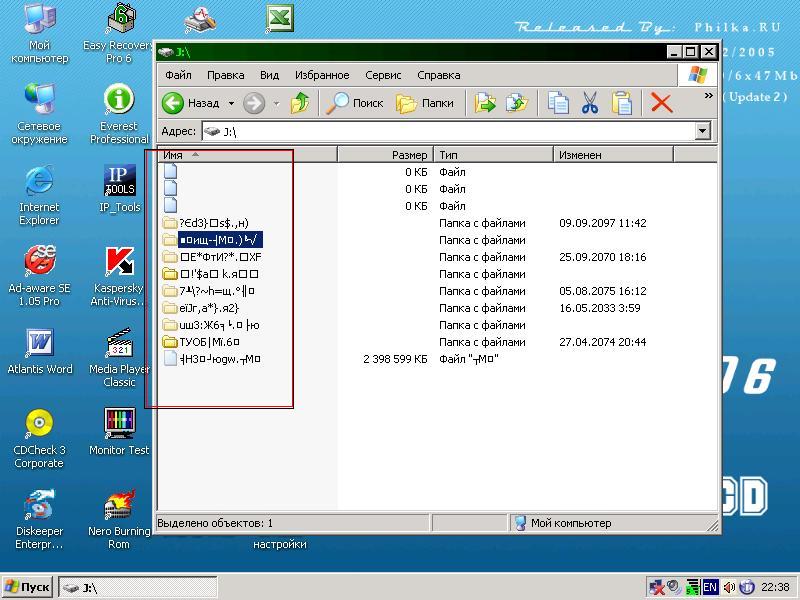Show hidden toolbar buttons via chevron
800x600 pixels.
click(x=709, y=97)
